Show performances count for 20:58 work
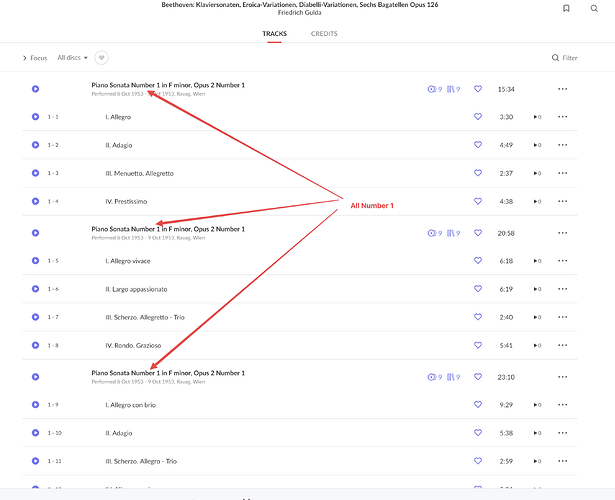615x500 pixels. coord(435,233)
